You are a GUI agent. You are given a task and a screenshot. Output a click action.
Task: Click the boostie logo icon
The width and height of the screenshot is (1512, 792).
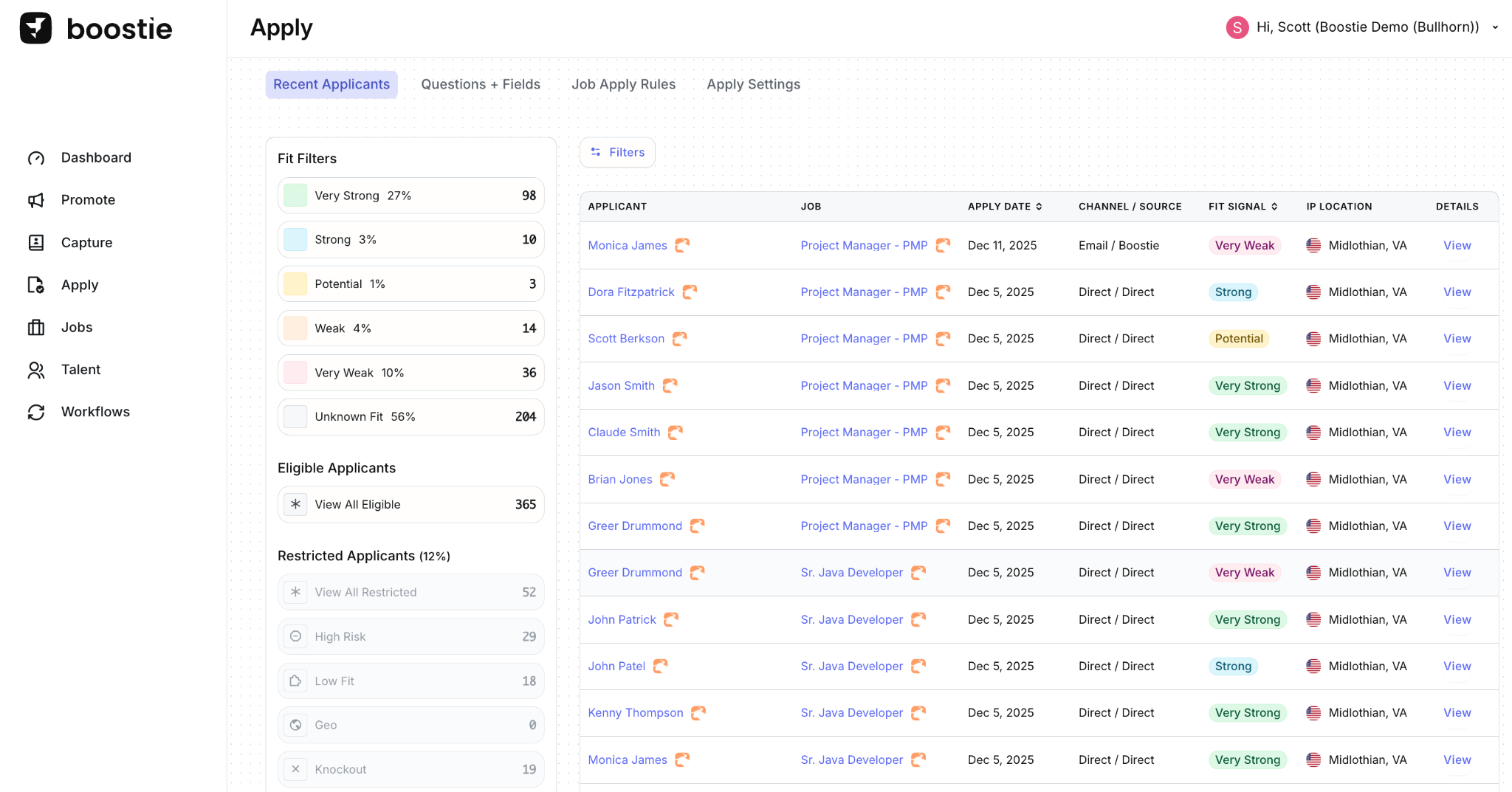tap(35, 28)
